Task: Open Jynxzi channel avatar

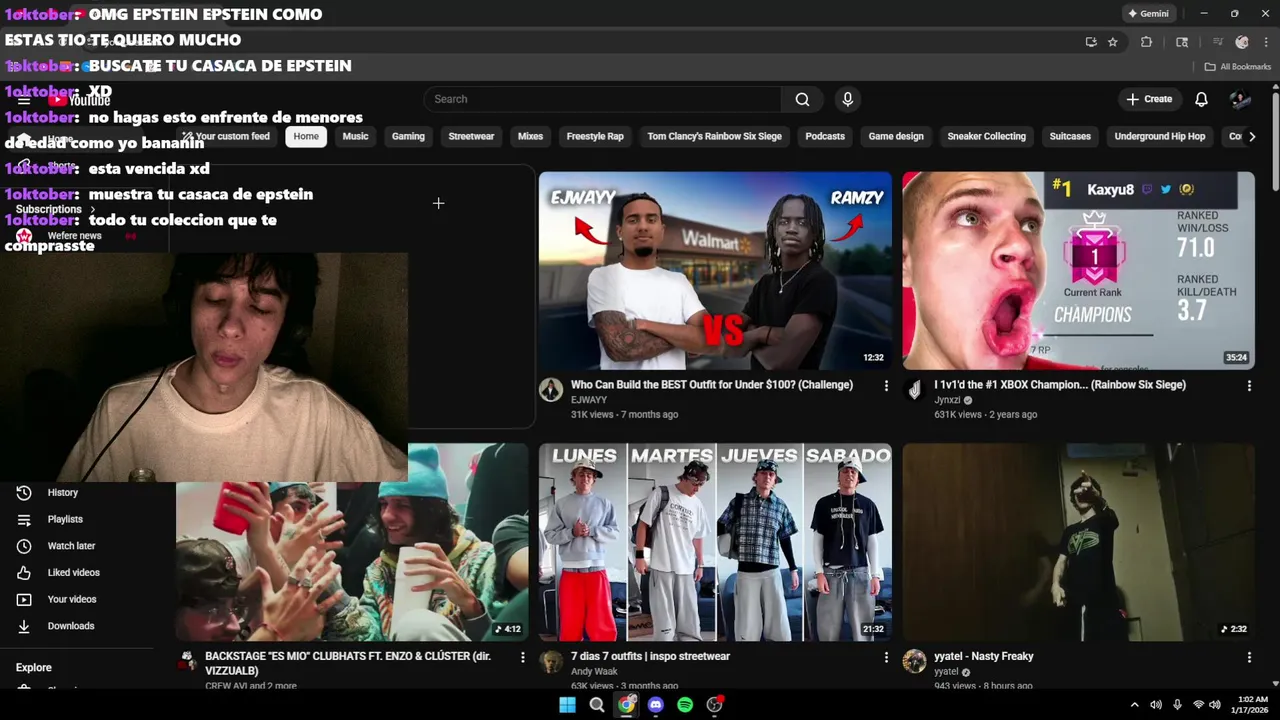Action: (x=914, y=390)
